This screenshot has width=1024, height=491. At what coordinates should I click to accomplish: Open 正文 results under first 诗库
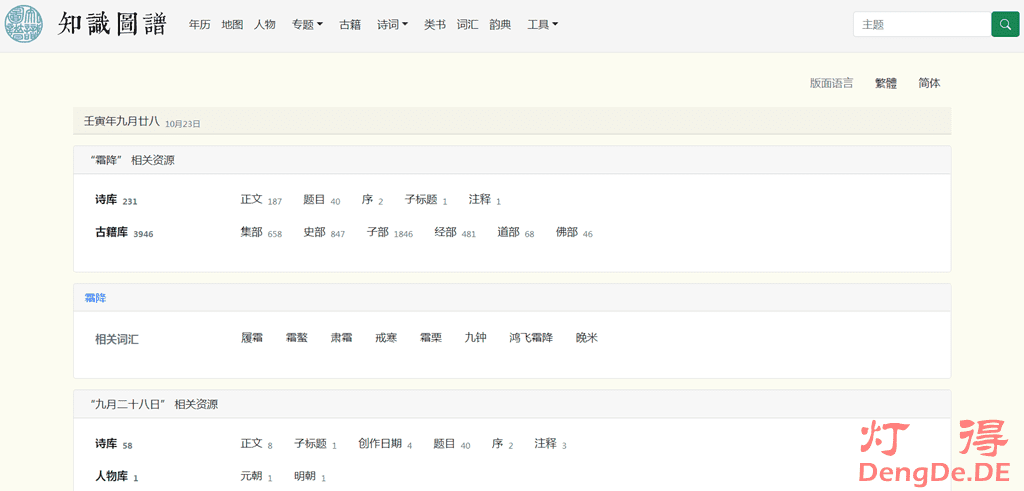pyautogui.click(x=251, y=199)
